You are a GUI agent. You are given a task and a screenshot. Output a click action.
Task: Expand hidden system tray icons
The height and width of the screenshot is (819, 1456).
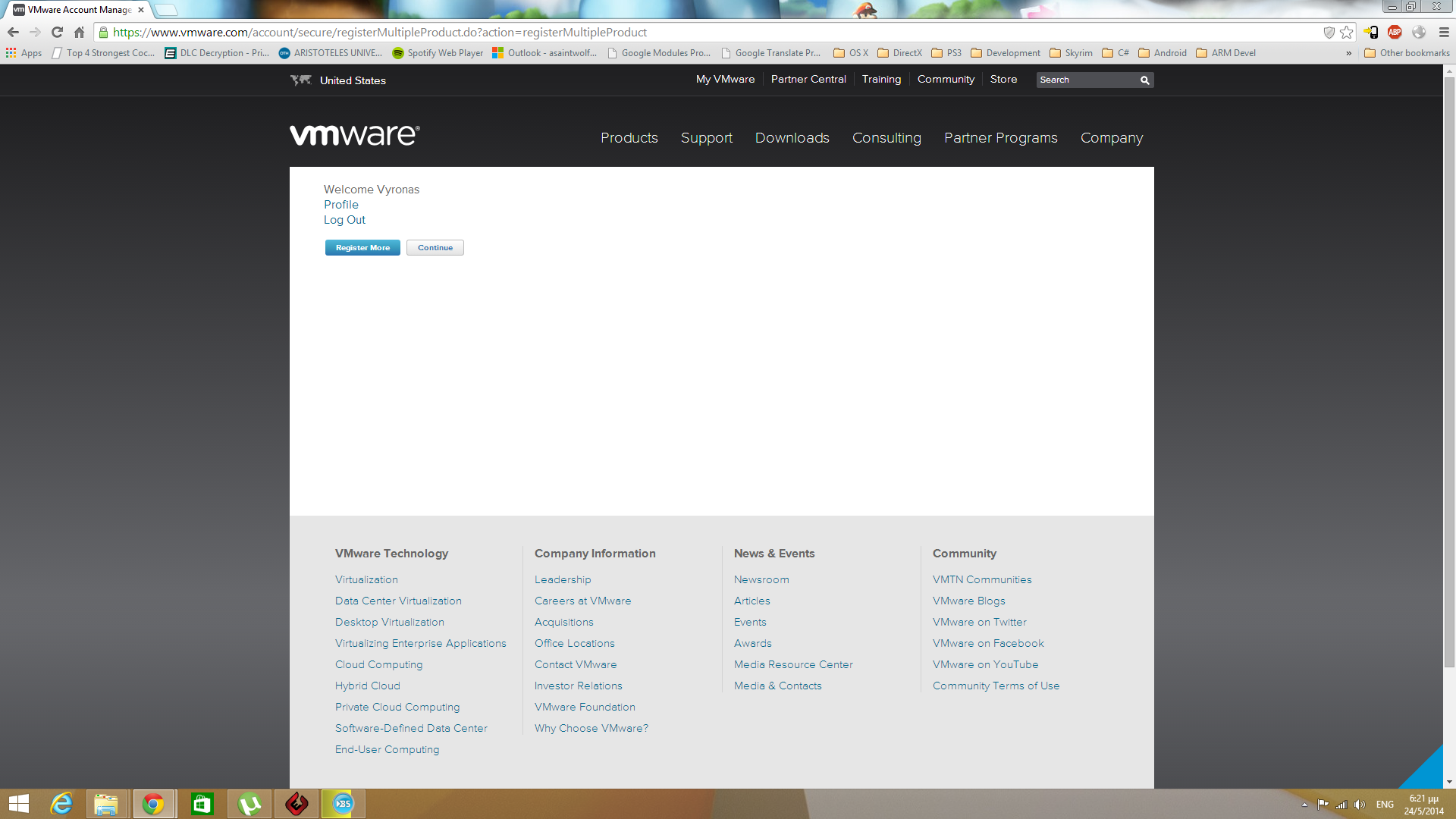1304,805
